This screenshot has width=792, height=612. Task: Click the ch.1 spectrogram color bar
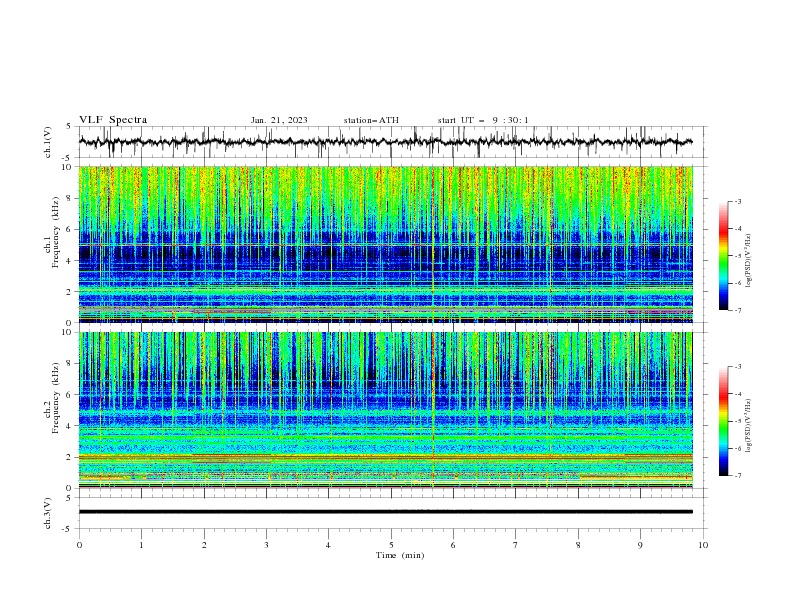pos(723,256)
